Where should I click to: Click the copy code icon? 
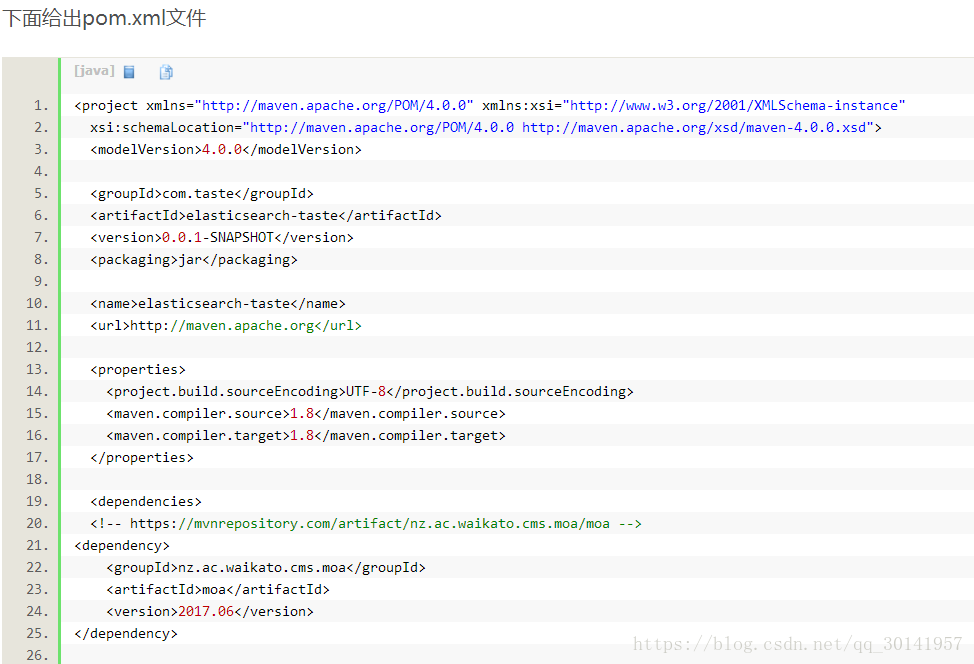click(x=166, y=72)
